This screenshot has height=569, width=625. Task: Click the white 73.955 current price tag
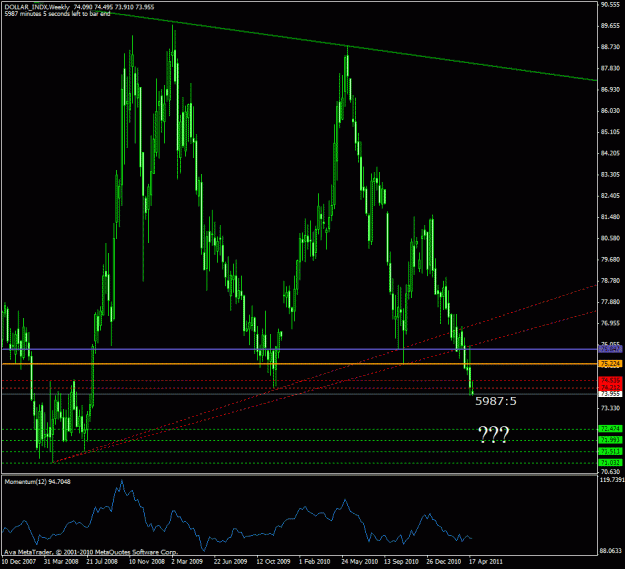point(610,394)
